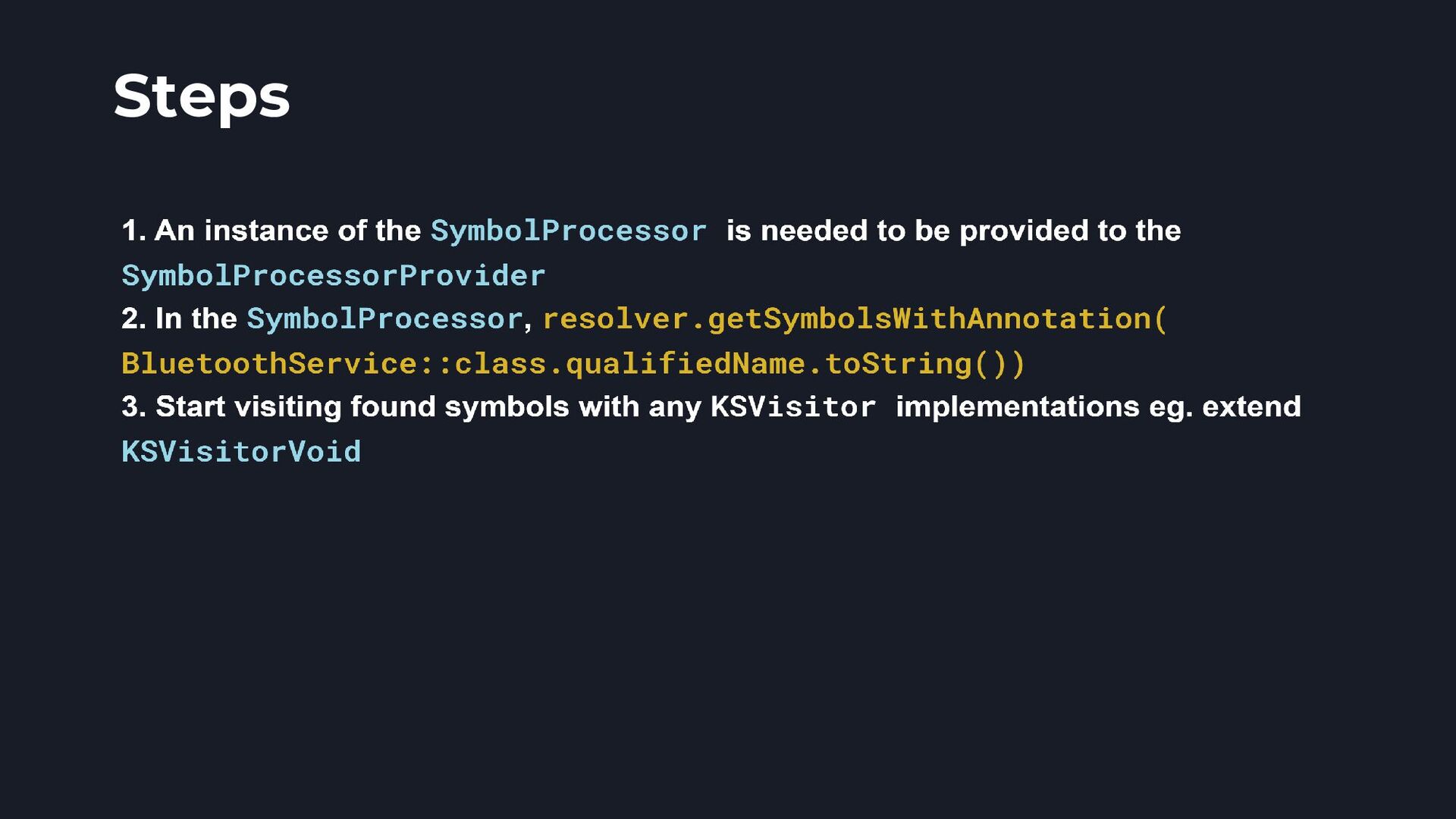Screen dimensions: 1456x819
Task: Click the yellow BluetoothService class name
Action: [269, 364]
